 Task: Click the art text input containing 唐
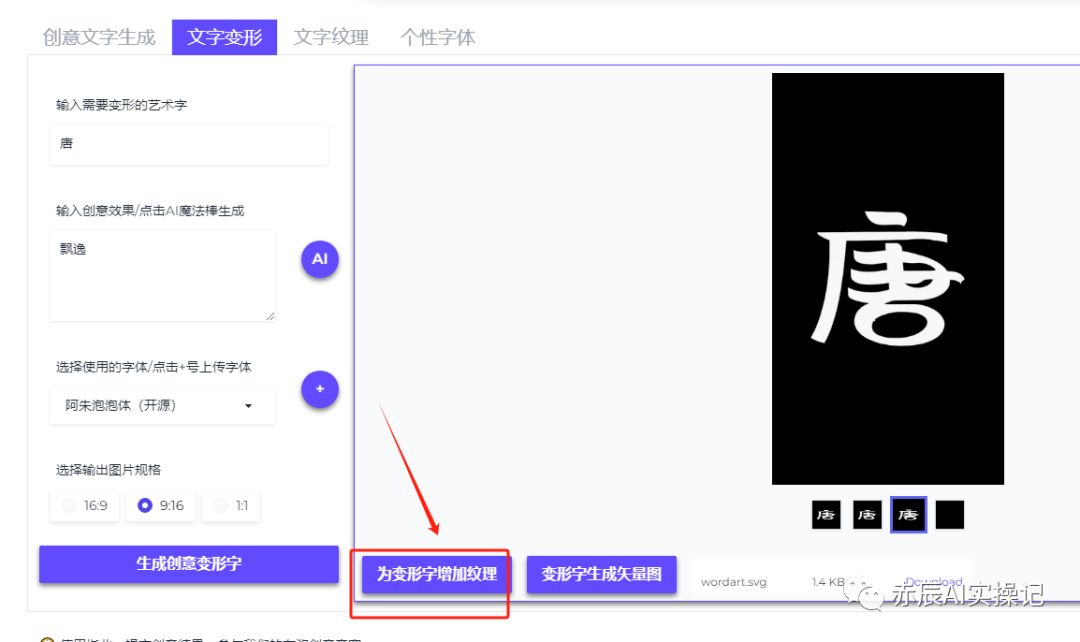pos(189,144)
